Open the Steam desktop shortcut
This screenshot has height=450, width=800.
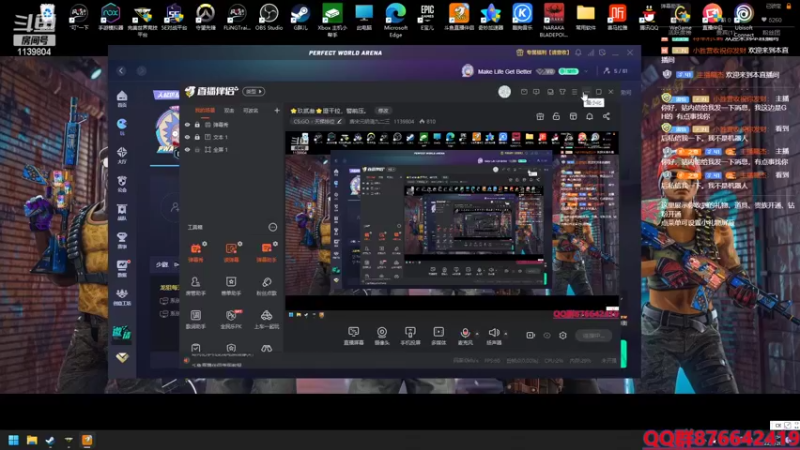[301, 17]
